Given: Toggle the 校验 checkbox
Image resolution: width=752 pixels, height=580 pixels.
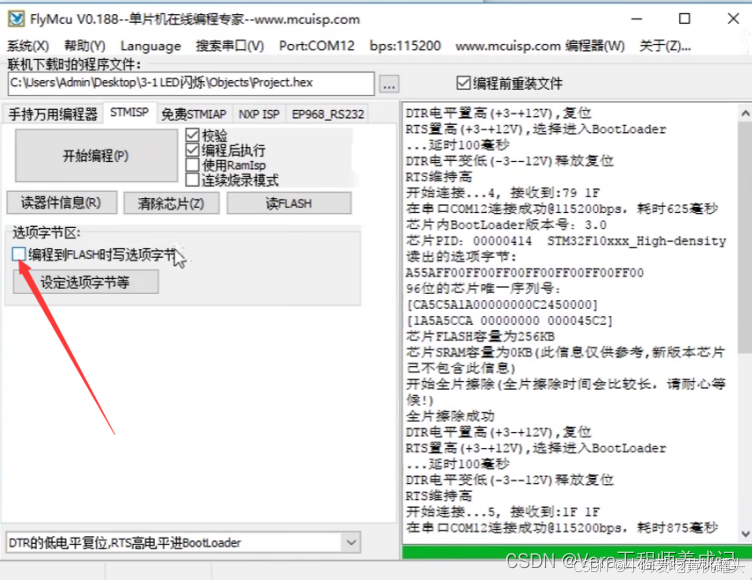Looking at the screenshot, I should pyautogui.click(x=192, y=135).
